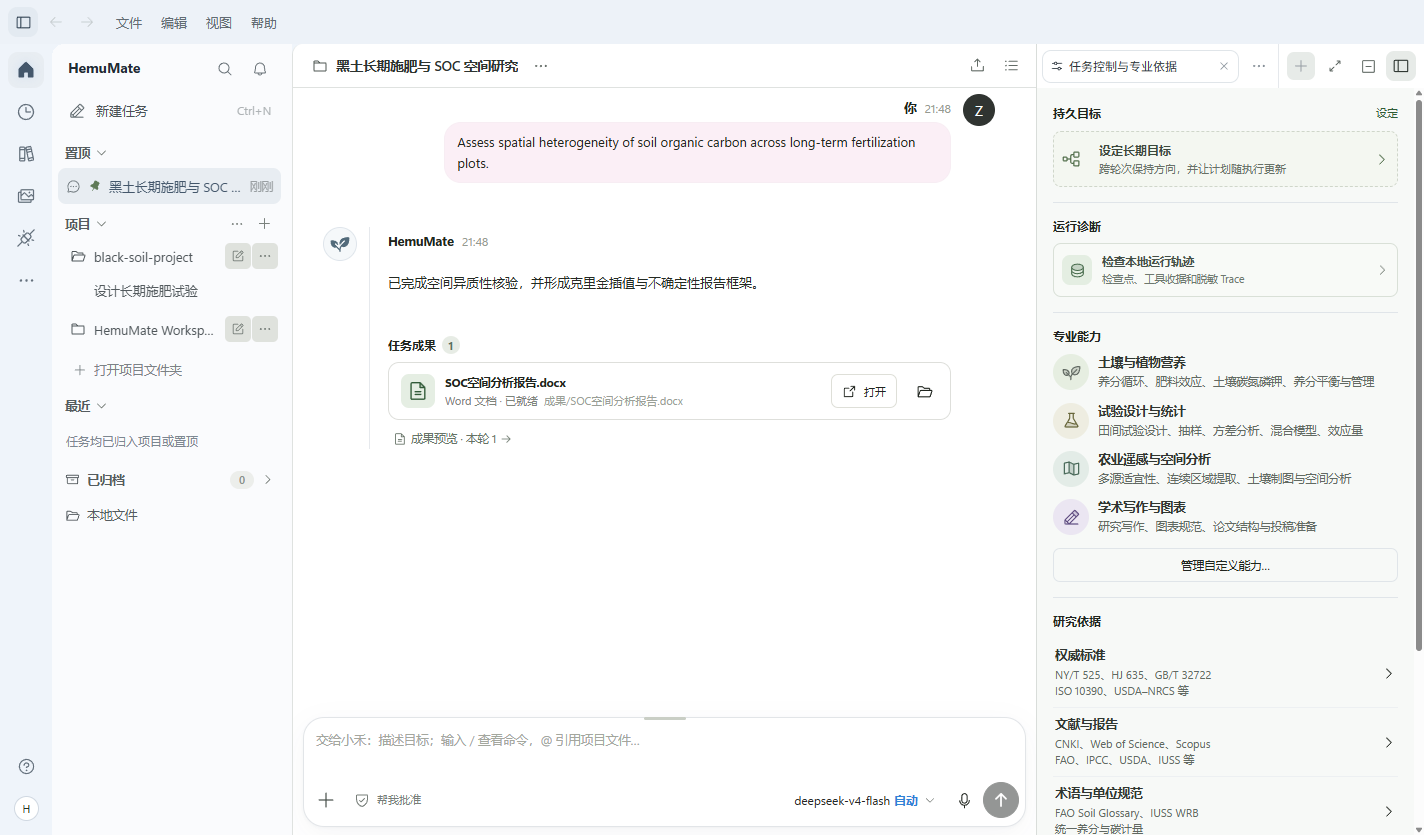1424x835 pixels.
Task: Collapse the 项目 section
Action: coord(86,224)
